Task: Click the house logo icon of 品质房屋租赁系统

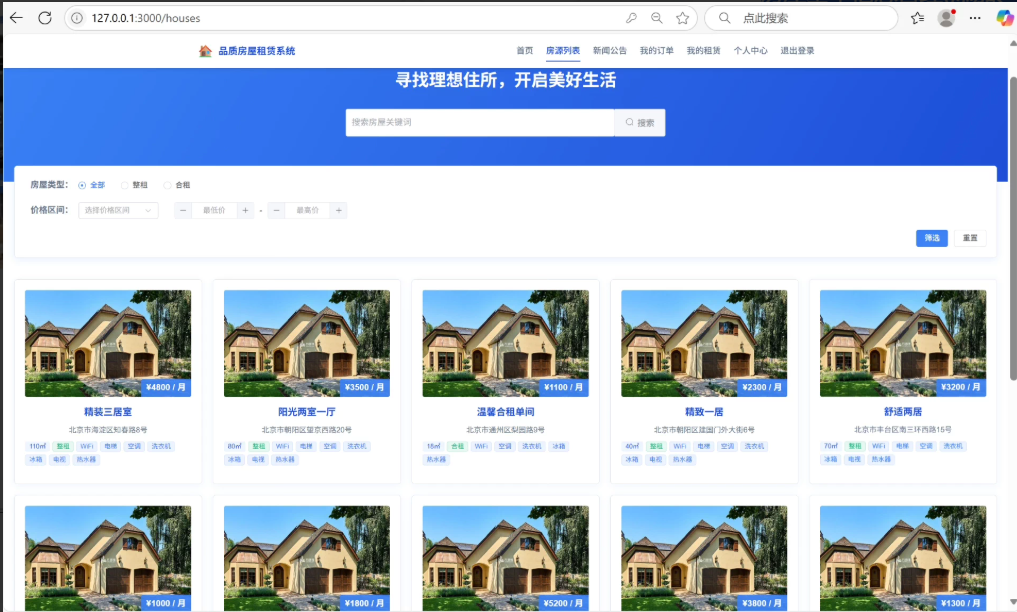Action: (x=206, y=51)
